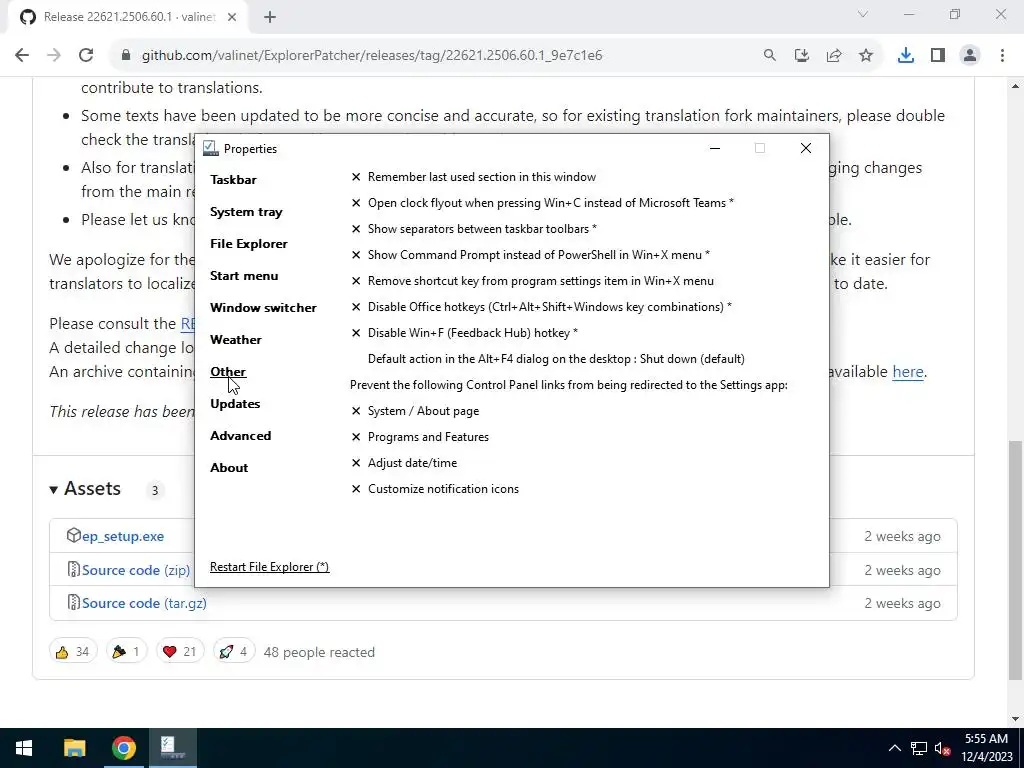Select Updates section
The image size is (1024, 768).
pyautogui.click(x=235, y=404)
